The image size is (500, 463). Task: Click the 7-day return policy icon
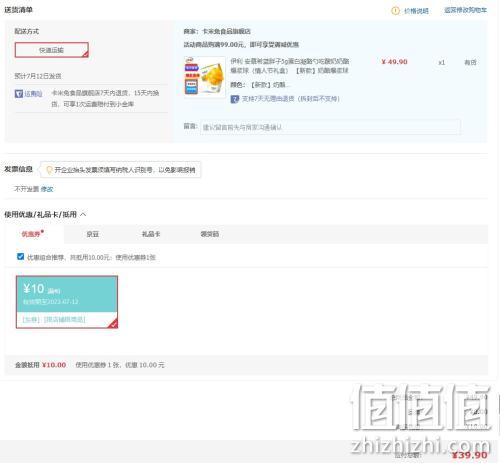(235, 99)
